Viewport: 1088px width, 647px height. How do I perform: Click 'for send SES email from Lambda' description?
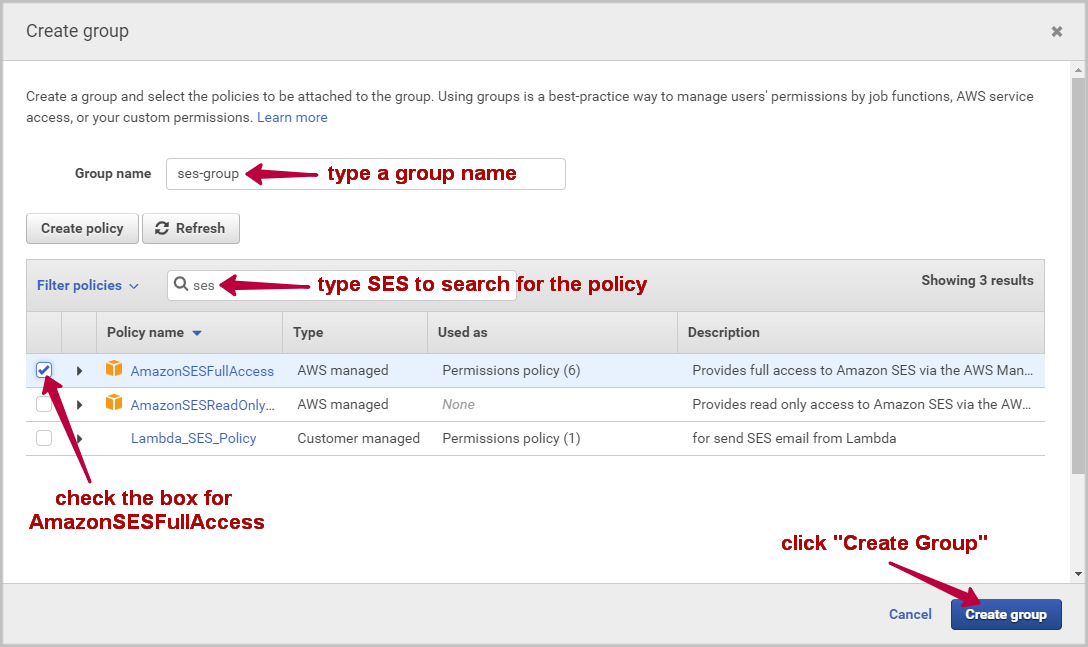794,439
